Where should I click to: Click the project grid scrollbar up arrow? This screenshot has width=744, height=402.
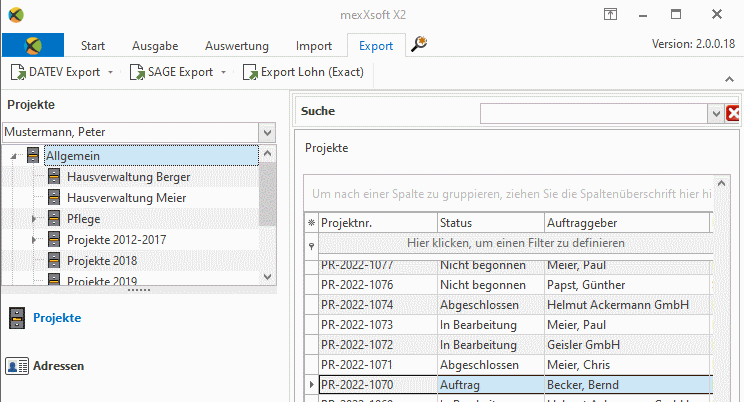click(x=722, y=183)
